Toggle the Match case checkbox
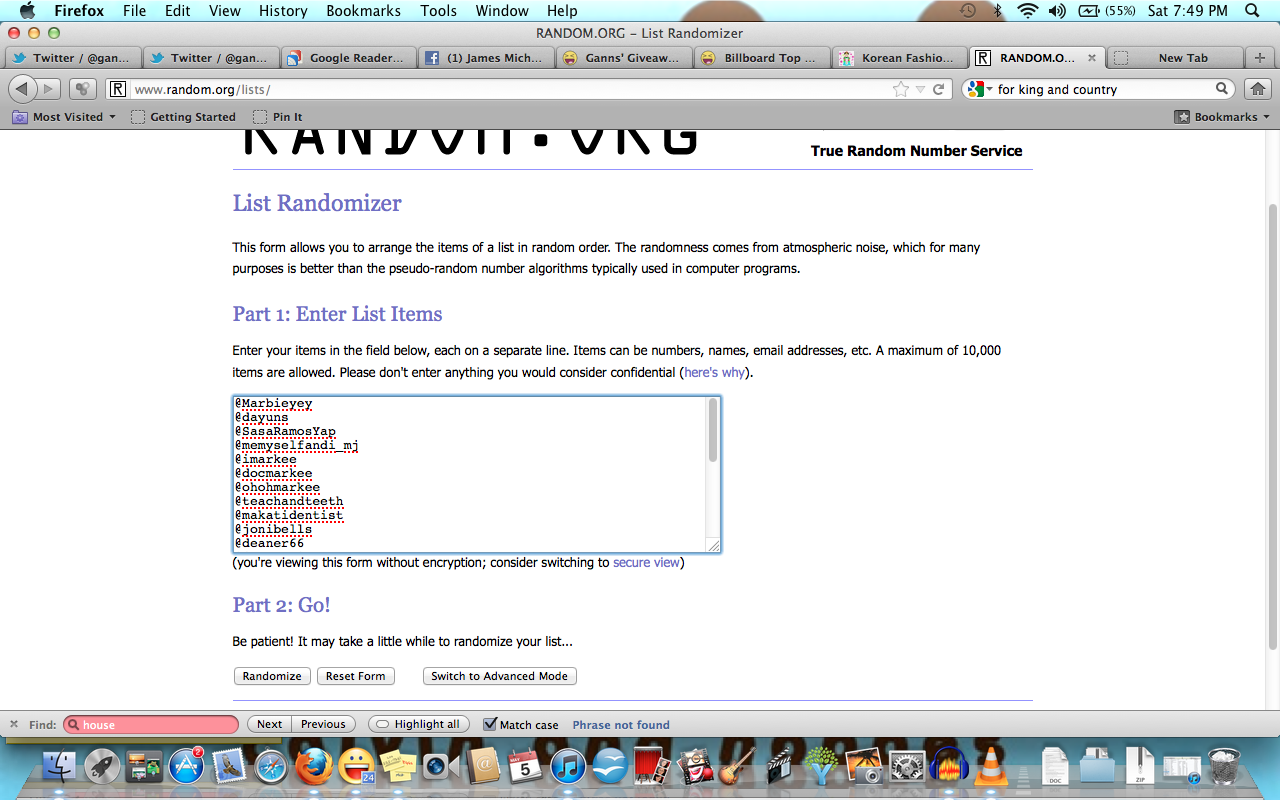 click(490, 724)
